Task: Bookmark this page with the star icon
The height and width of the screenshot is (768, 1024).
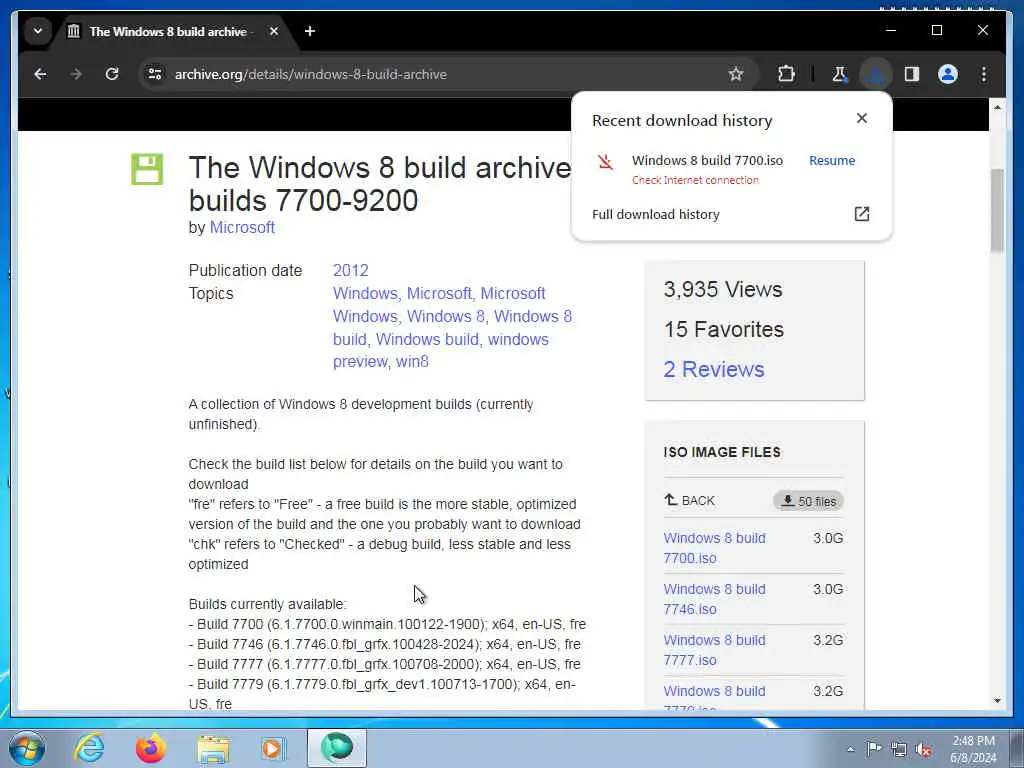Action: pos(736,74)
